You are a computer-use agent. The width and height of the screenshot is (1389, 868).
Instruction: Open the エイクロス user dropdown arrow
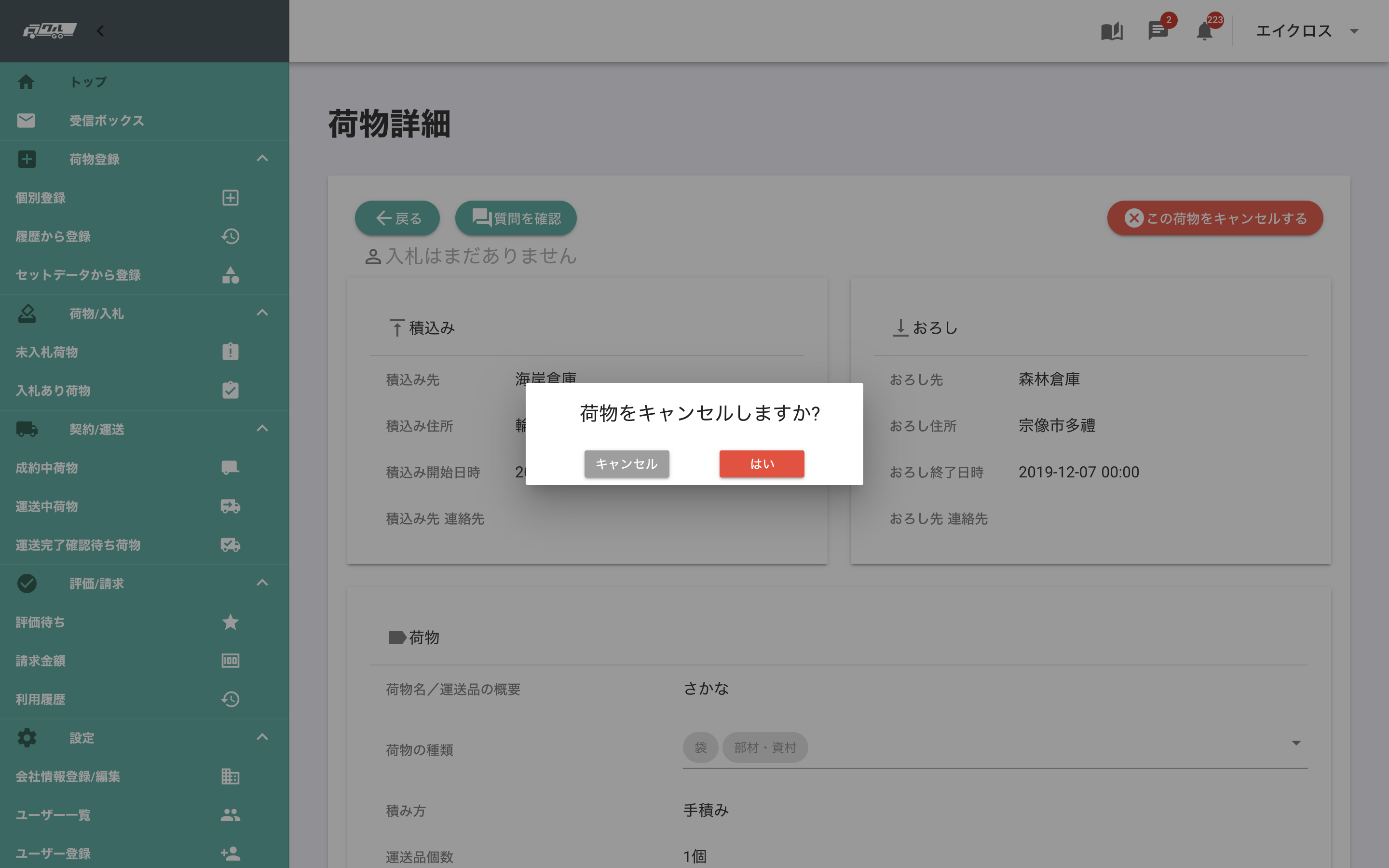[1354, 31]
